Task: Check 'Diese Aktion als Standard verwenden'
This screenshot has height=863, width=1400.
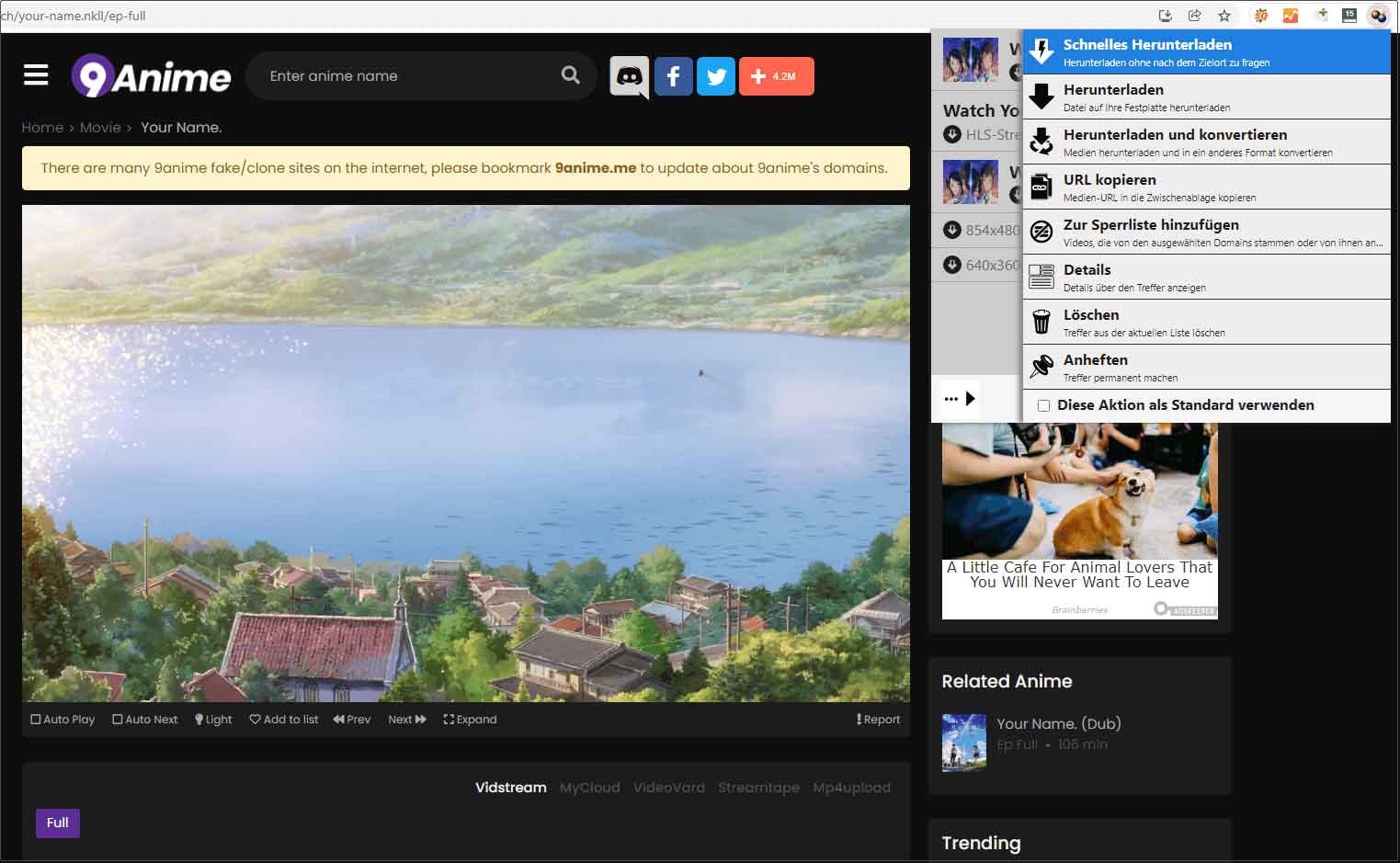Action: click(x=1044, y=405)
